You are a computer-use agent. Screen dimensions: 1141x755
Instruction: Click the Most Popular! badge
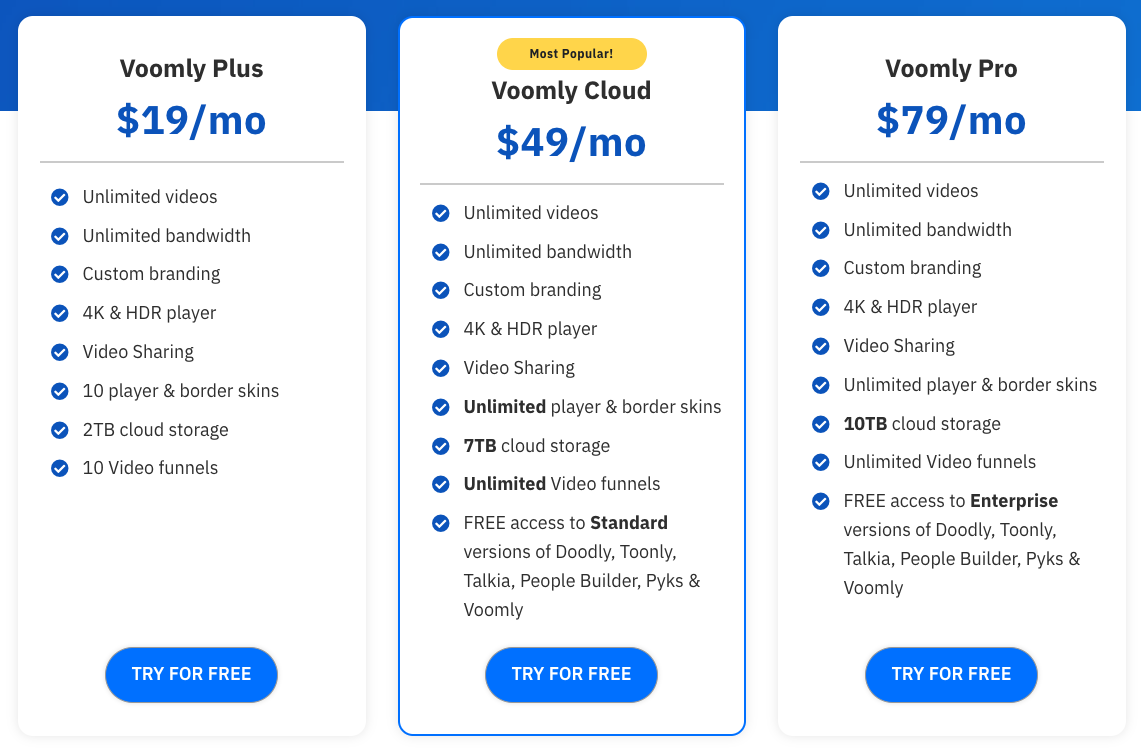coord(571,54)
